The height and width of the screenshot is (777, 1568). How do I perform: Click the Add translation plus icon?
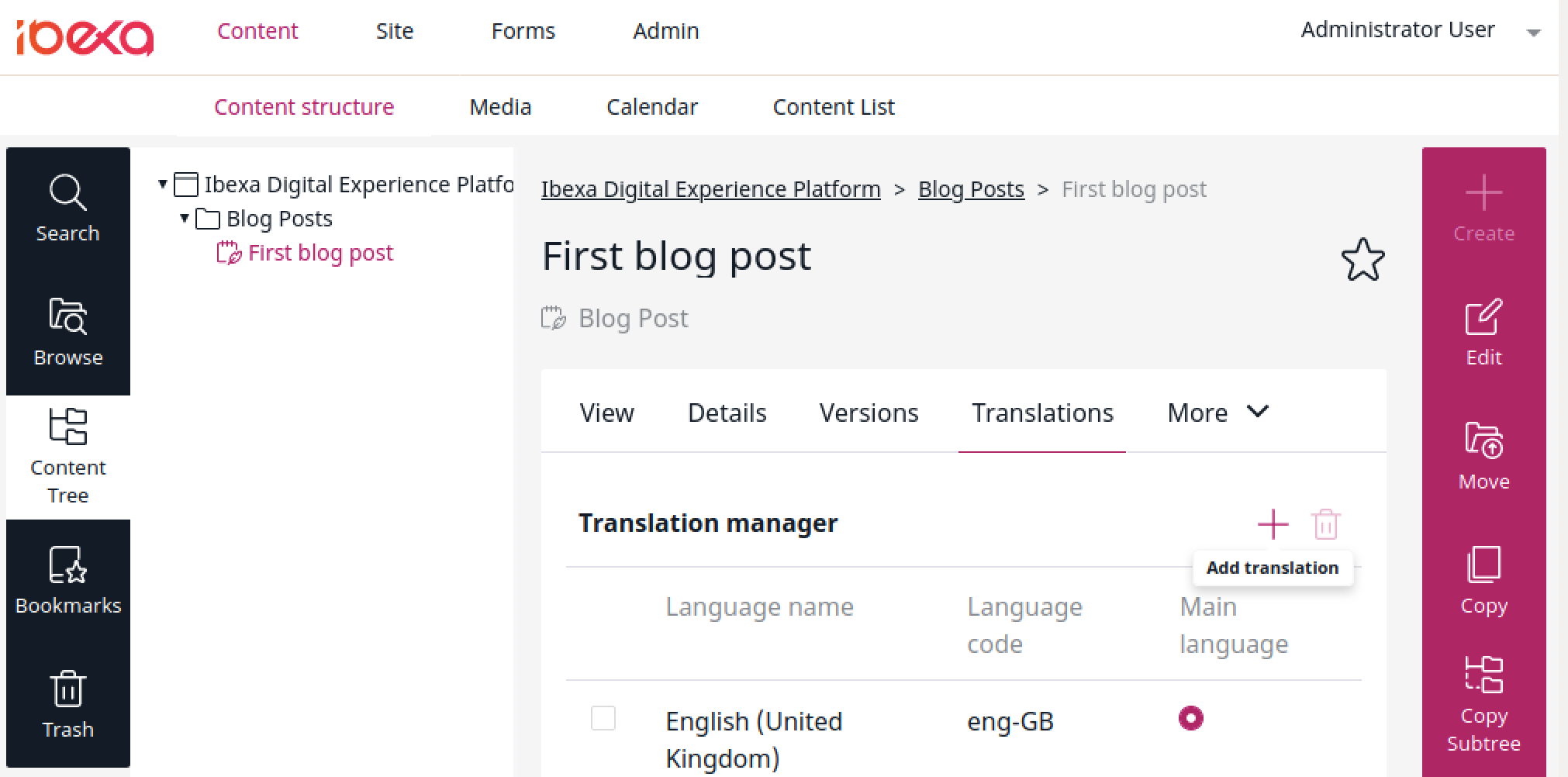click(x=1273, y=524)
